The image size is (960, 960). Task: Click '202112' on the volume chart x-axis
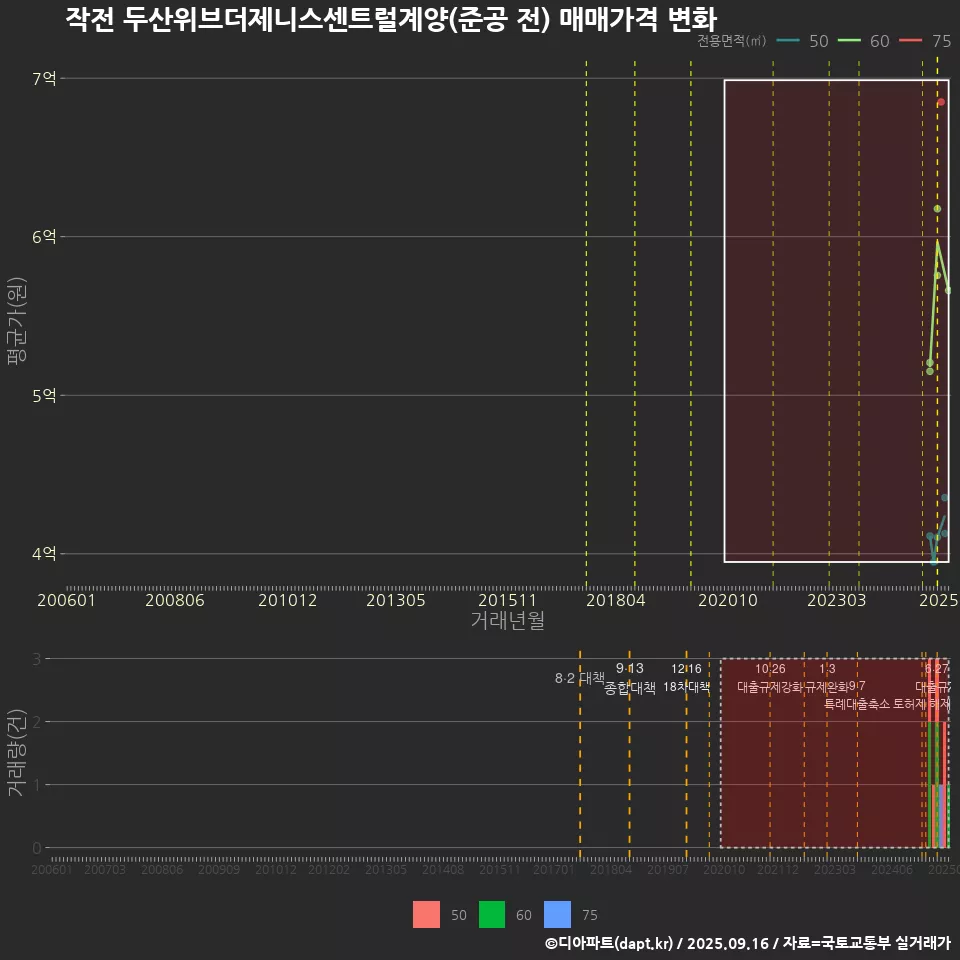(778, 869)
